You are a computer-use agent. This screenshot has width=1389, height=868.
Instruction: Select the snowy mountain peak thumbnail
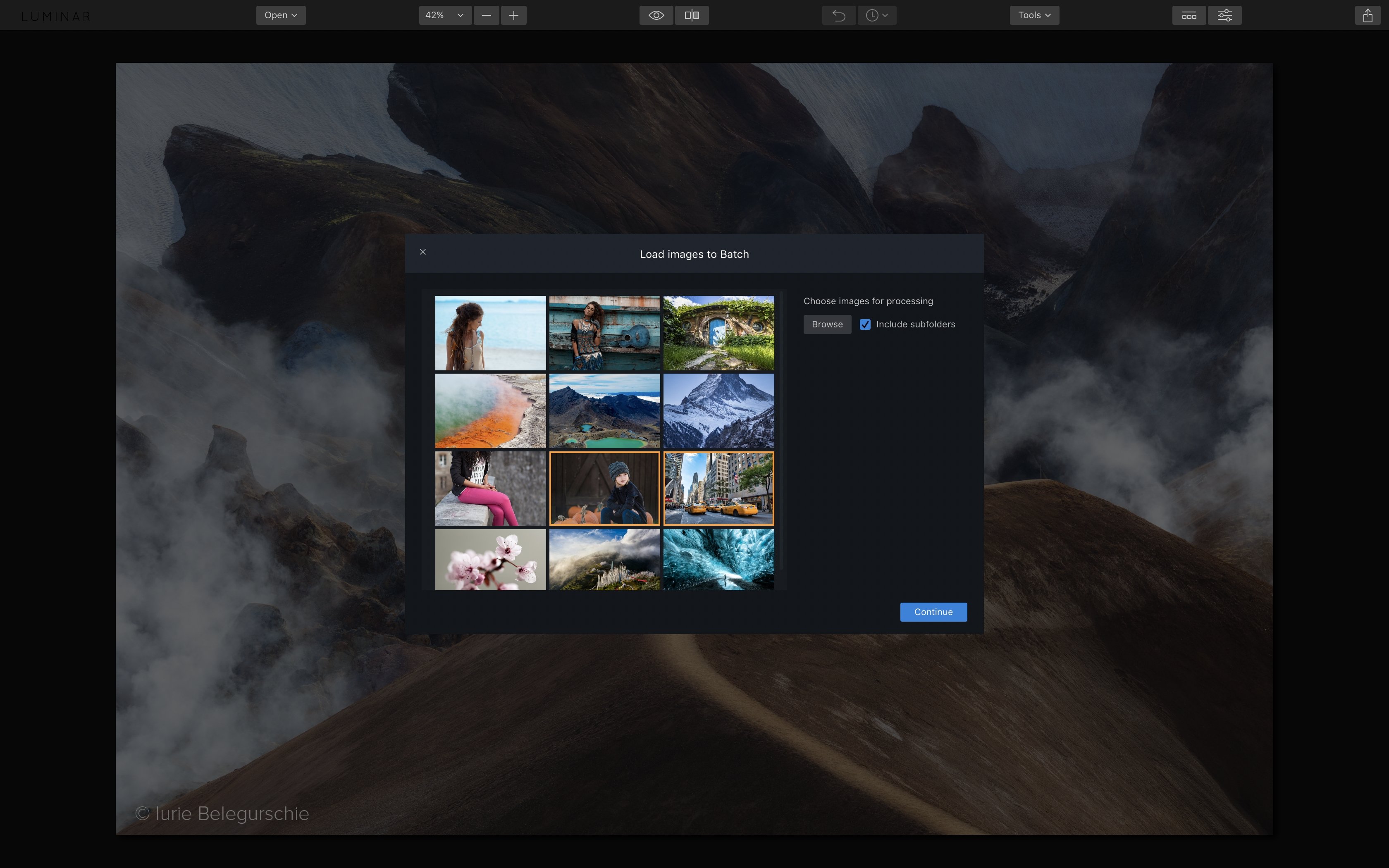pyautogui.click(x=718, y=411)
